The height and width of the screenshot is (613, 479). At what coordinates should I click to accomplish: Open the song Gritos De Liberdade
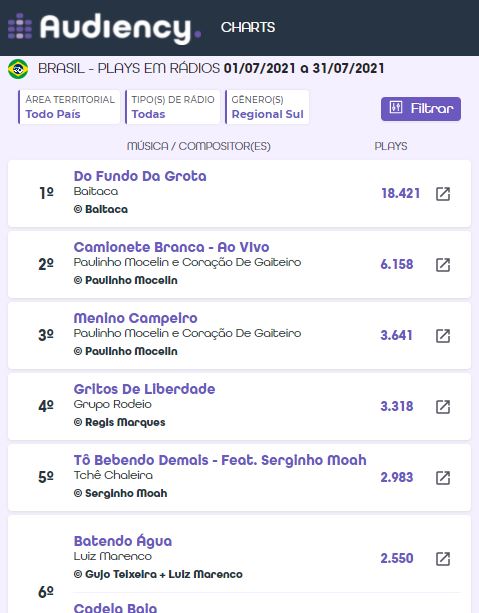point(144,389)
